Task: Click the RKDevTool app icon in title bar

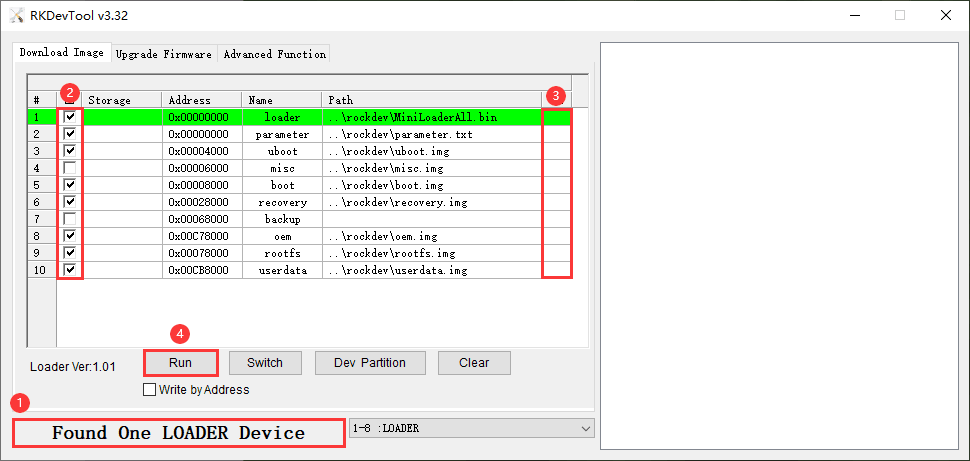Action: pos(16,15)
